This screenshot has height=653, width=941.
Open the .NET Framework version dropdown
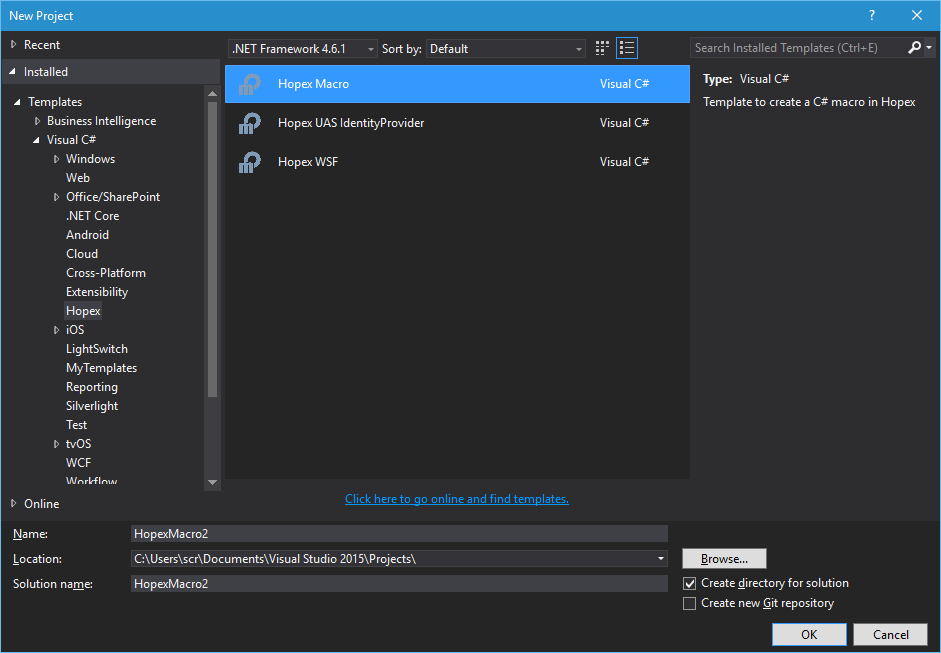pos(303,49)
